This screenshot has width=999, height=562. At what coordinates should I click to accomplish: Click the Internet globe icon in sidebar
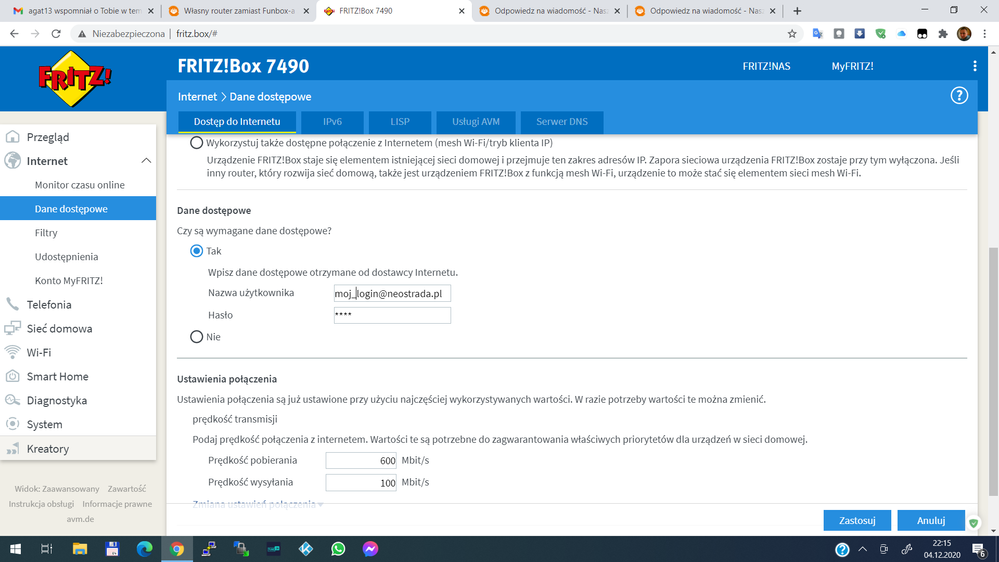click(13, 161)
